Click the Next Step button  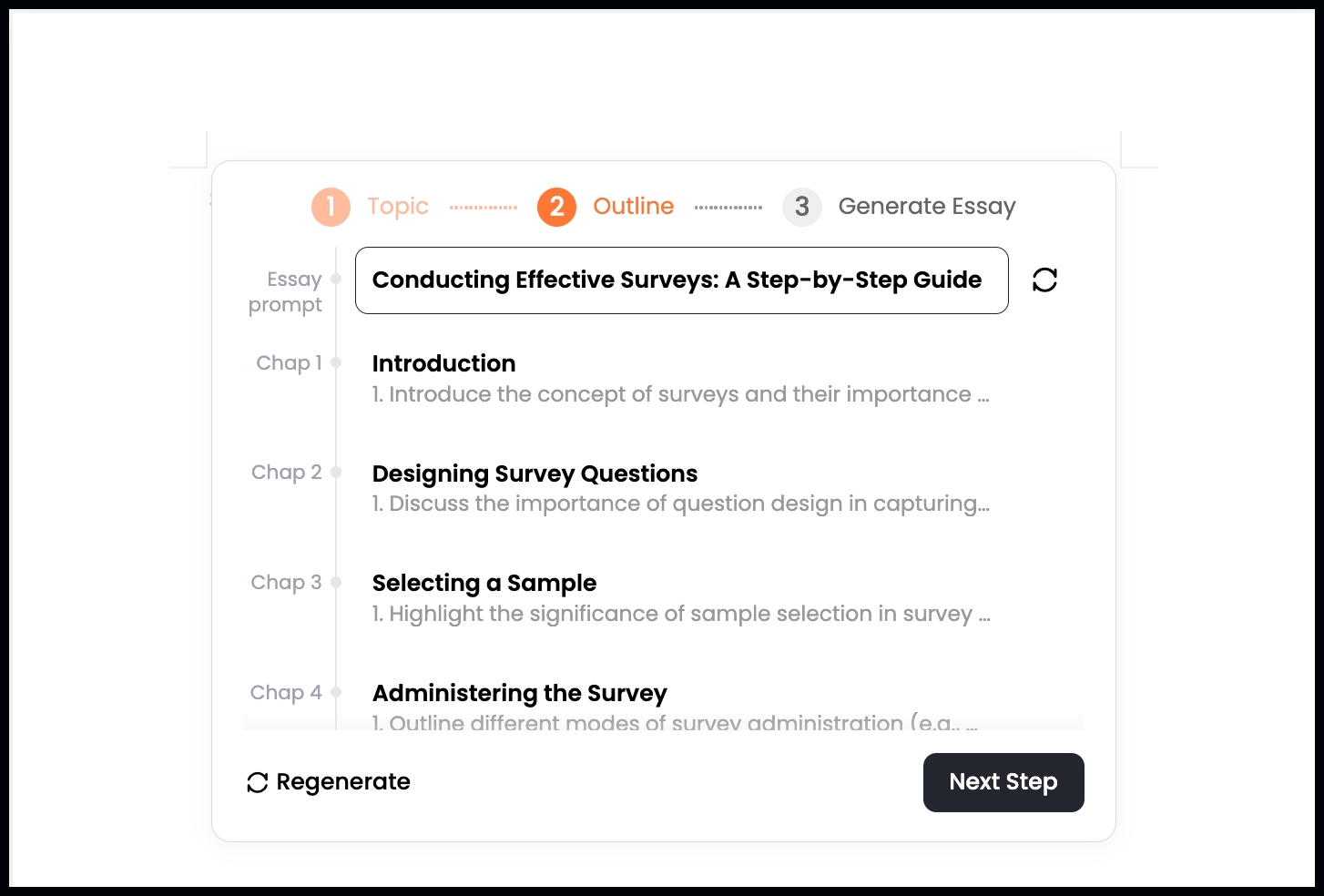point(1003,782)
